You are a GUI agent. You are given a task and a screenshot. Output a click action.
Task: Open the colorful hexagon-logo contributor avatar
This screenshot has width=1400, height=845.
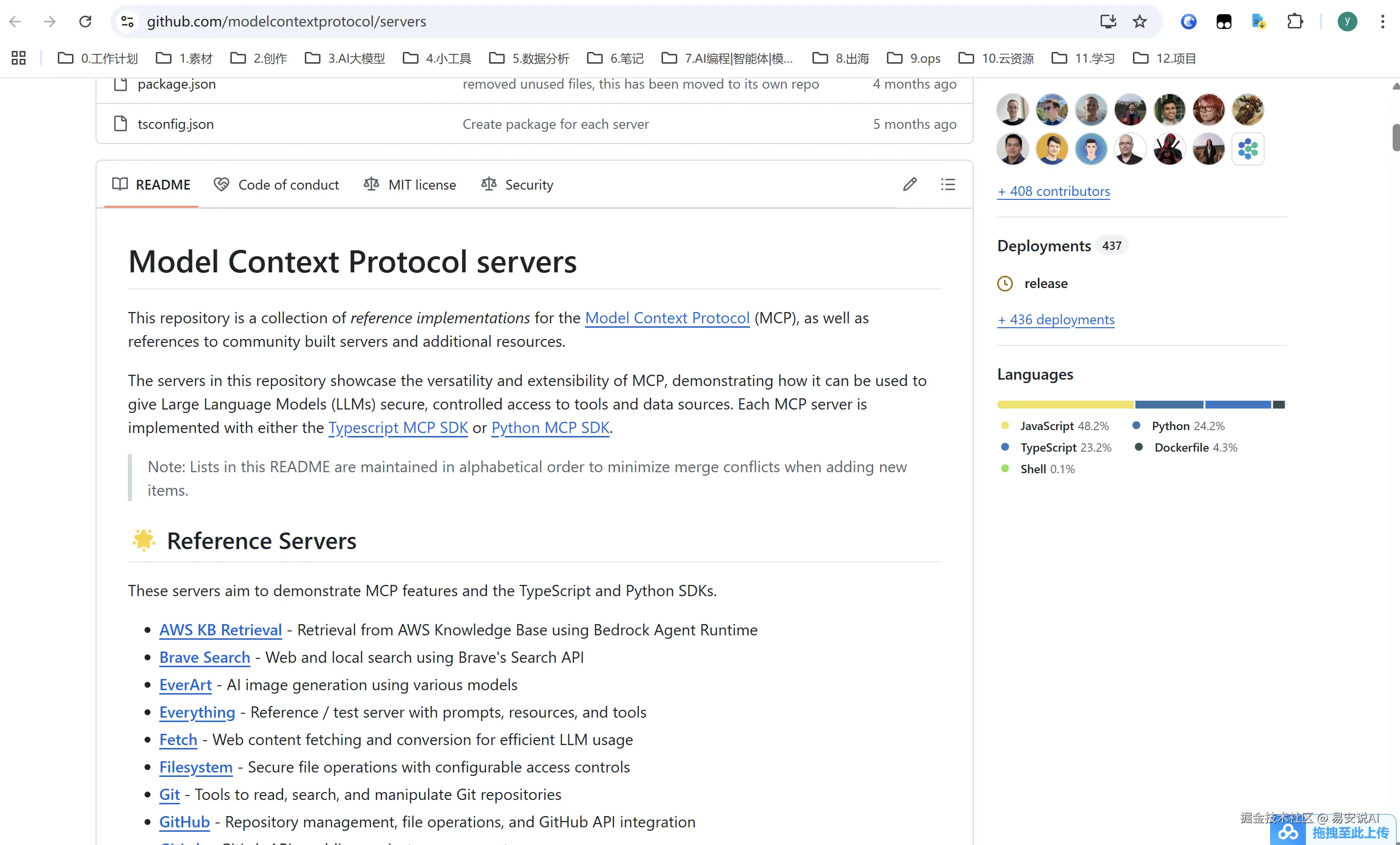(1248, 149)
